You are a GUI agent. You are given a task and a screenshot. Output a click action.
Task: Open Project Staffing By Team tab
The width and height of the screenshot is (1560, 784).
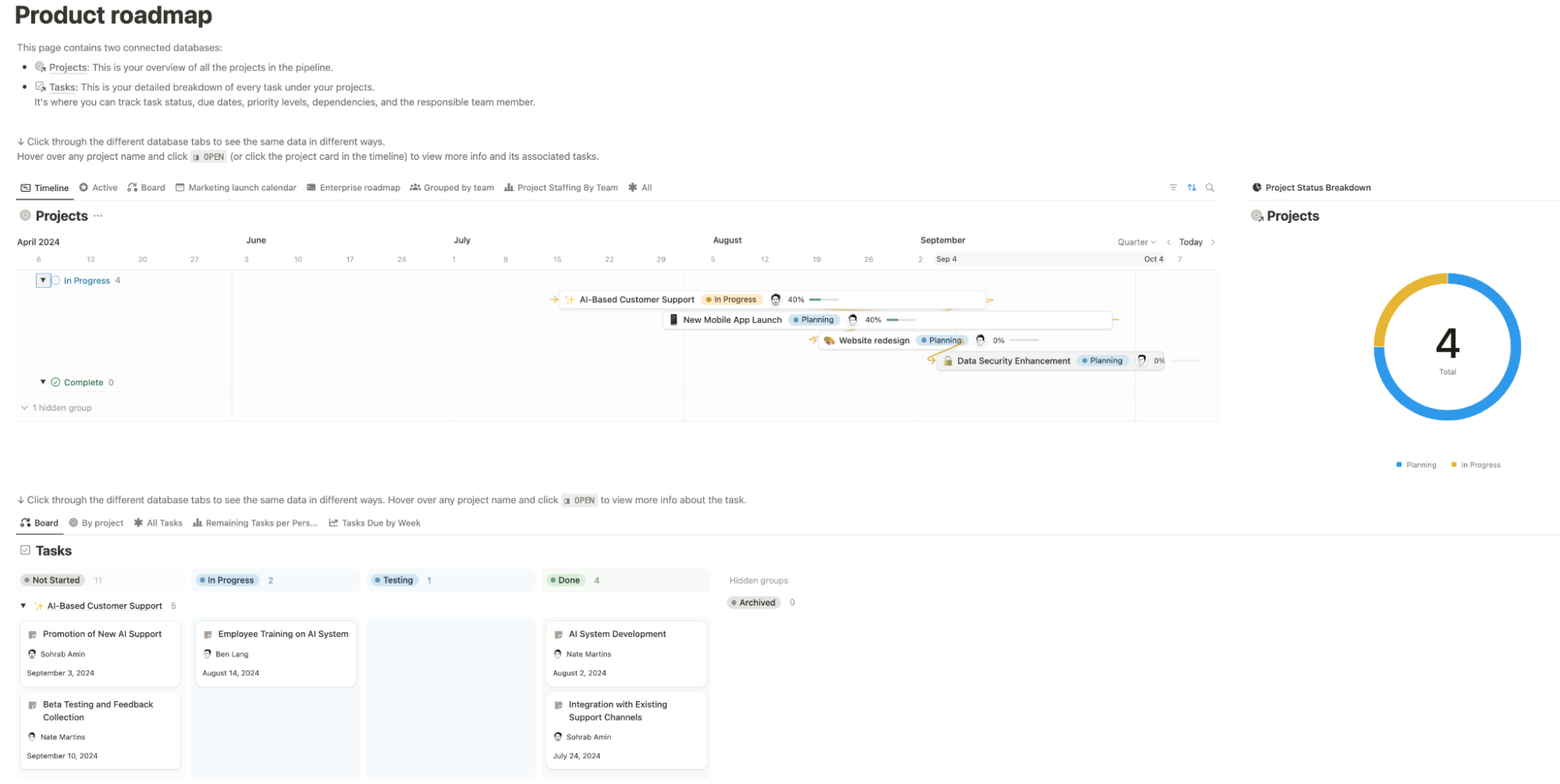(x=561, y=188)
